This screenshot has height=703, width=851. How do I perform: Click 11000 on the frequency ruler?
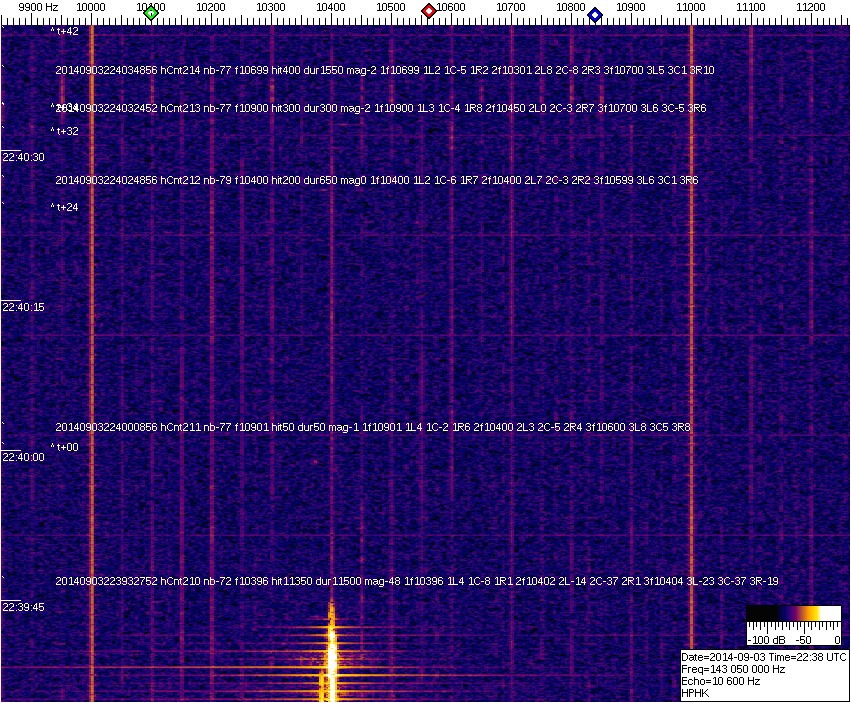(x=691, y=7)
